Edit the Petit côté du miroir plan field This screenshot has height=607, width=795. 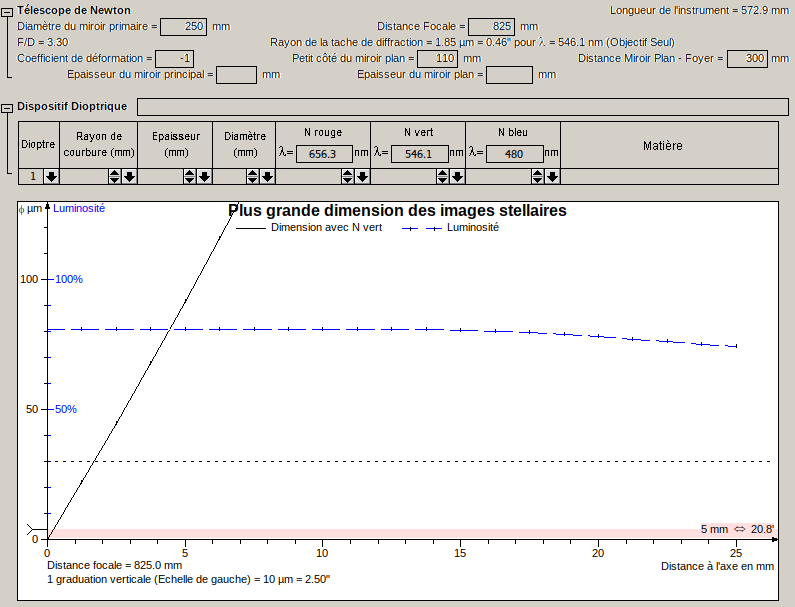(x=438, y=59)
